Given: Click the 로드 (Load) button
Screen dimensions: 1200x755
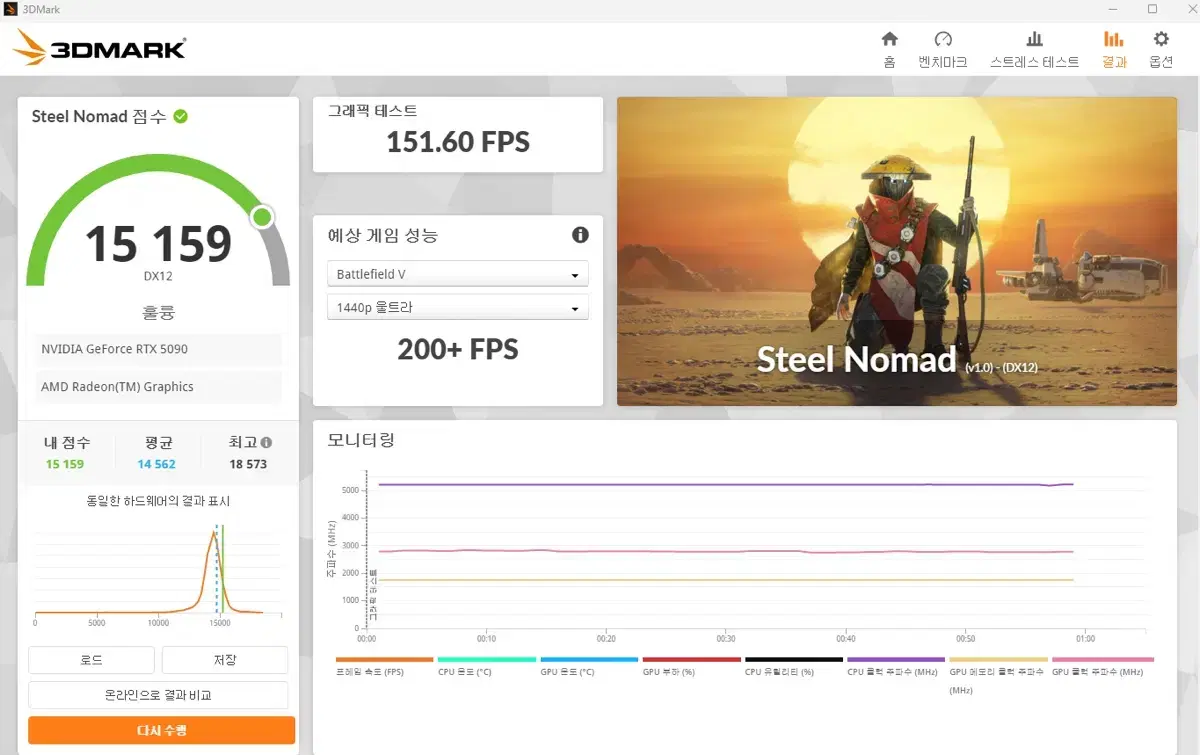Looking at the screenshot, I should (x=91, y=660).
